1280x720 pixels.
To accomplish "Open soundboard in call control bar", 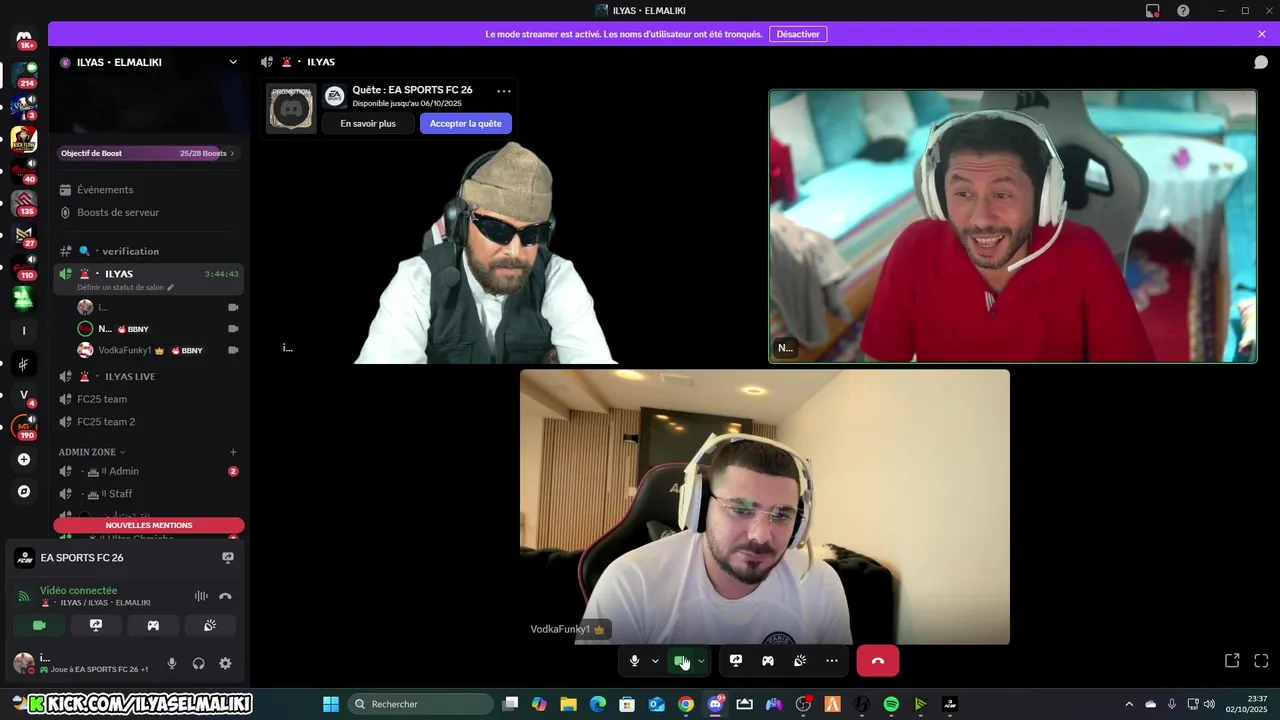I will 800,661.
